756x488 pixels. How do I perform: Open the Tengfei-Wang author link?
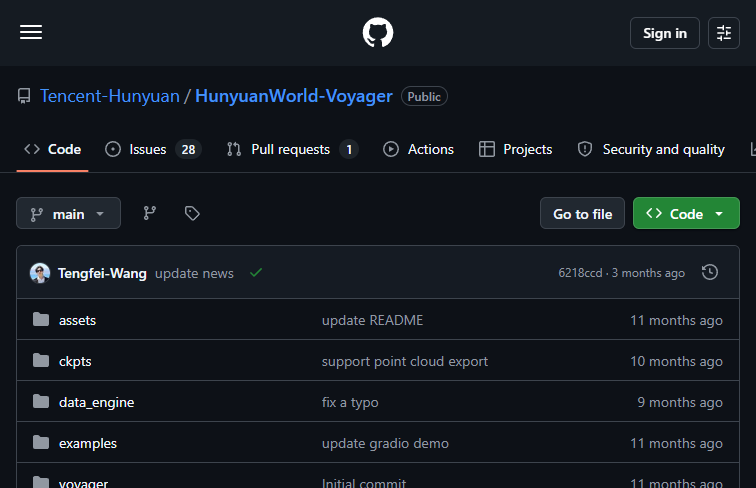tap(102, 273)
